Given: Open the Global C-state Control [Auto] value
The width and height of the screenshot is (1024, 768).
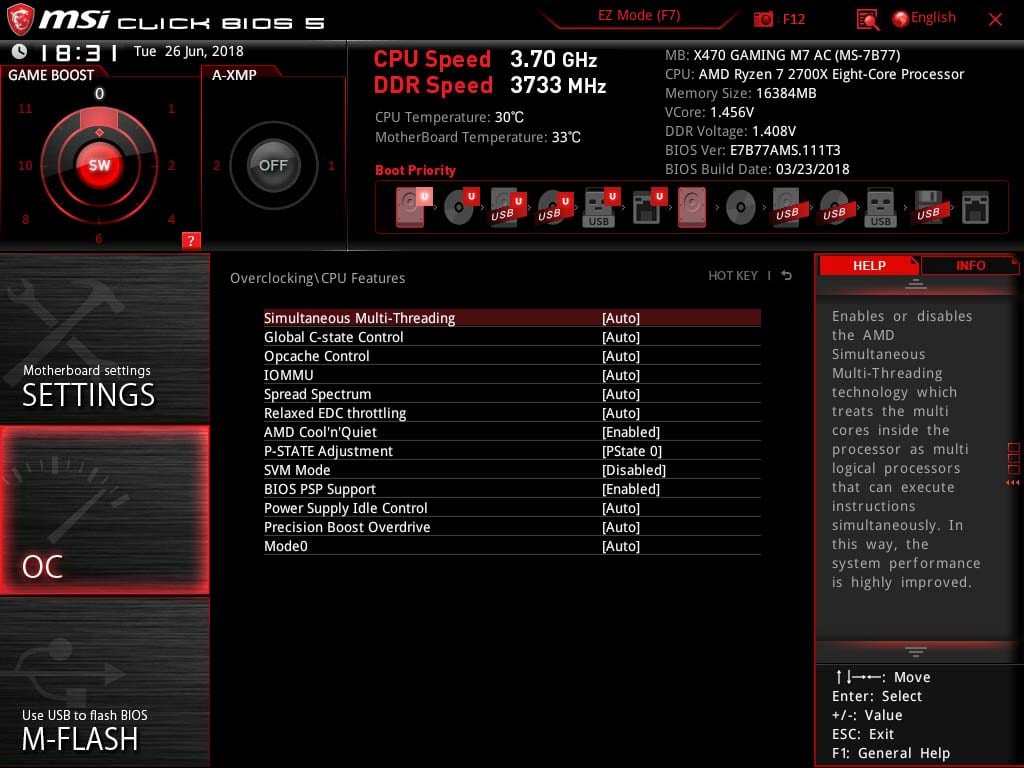Looking at the screenshot, I should click(620, 337).
